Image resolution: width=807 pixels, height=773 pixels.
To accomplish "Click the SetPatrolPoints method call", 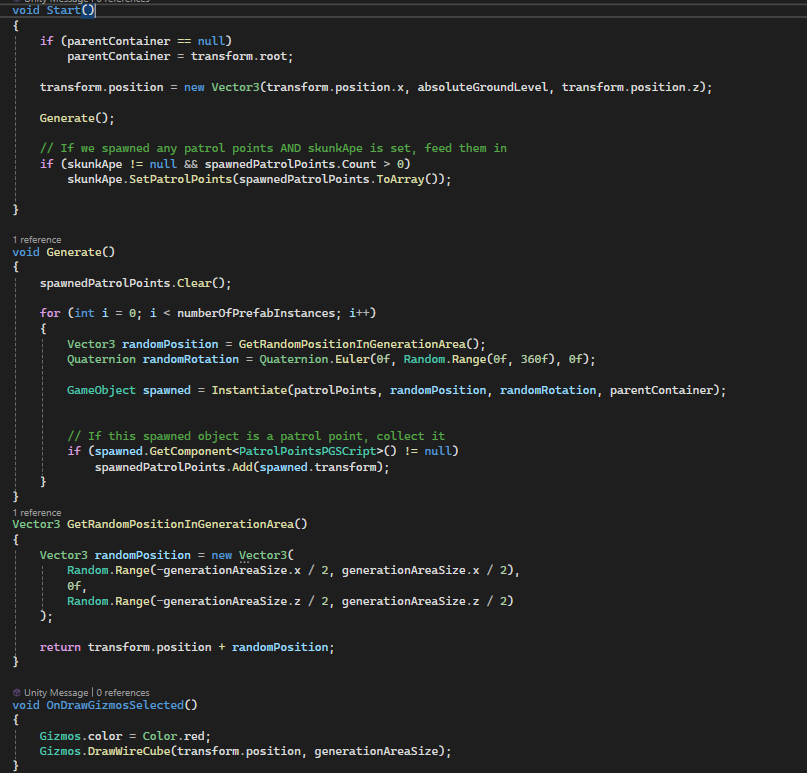I will (x=181, y=179).
